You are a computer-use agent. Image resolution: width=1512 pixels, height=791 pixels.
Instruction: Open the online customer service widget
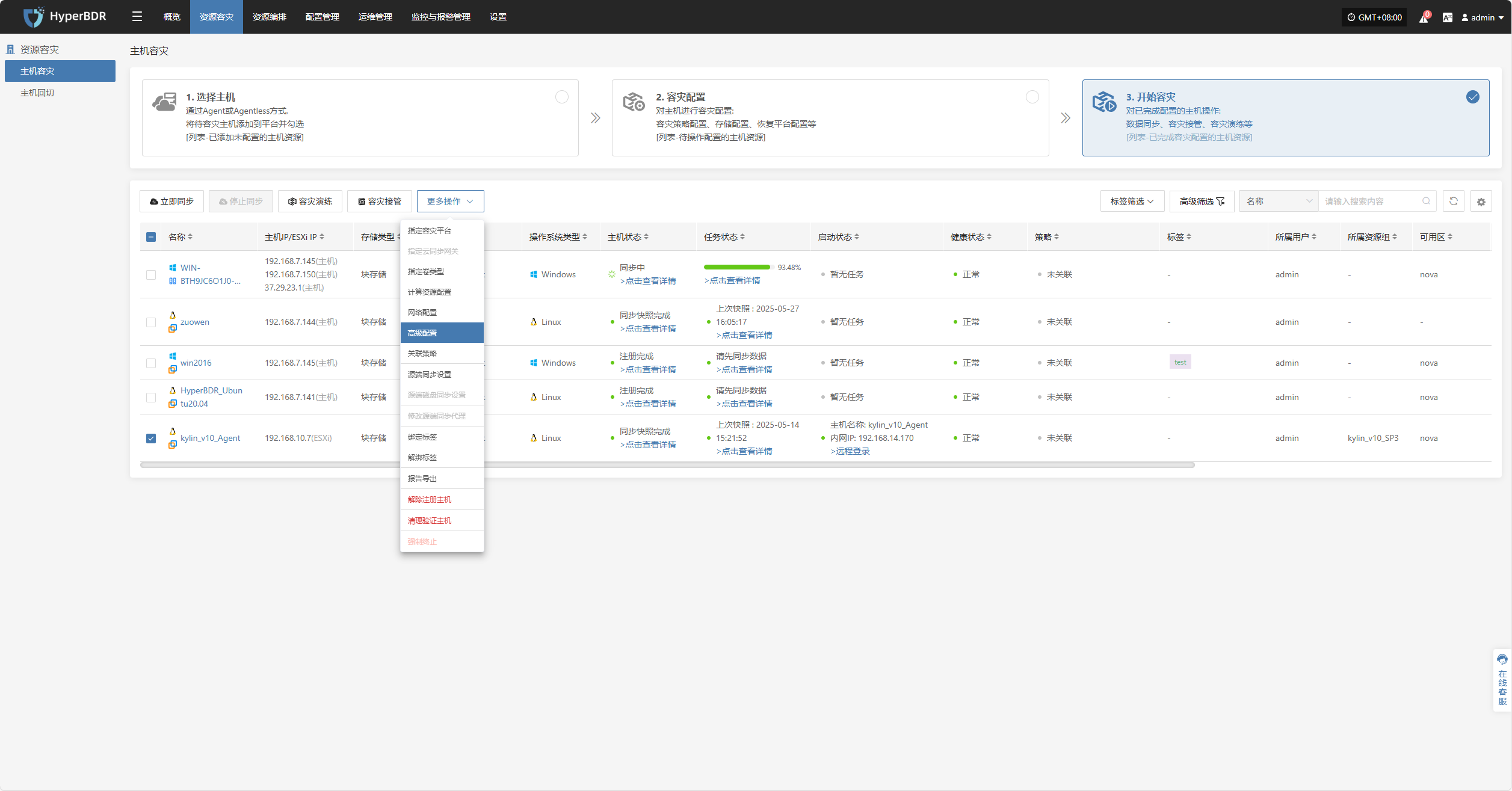click(x=1502, y=680)
